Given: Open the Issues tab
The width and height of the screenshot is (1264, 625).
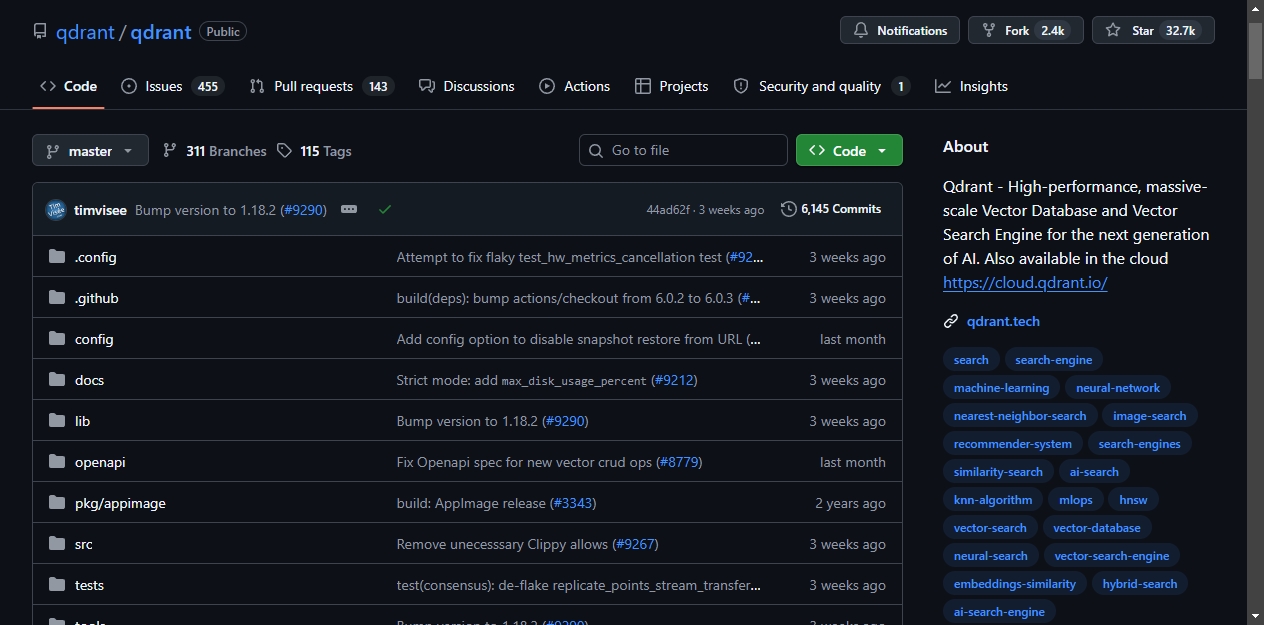Looking at the screenshot, I should 170,86.
